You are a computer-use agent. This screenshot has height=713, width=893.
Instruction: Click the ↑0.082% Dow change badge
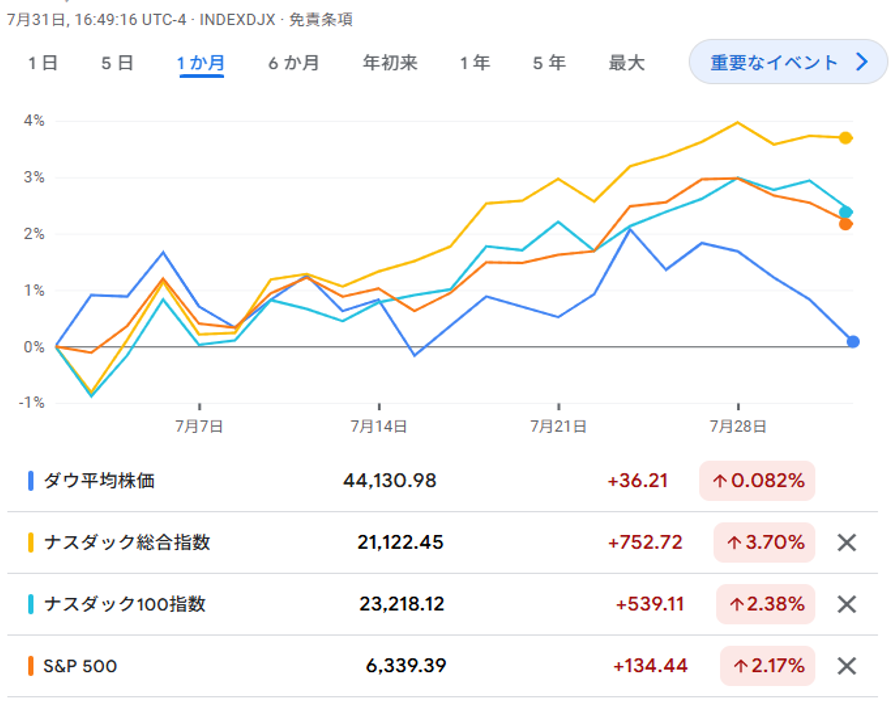757,481
